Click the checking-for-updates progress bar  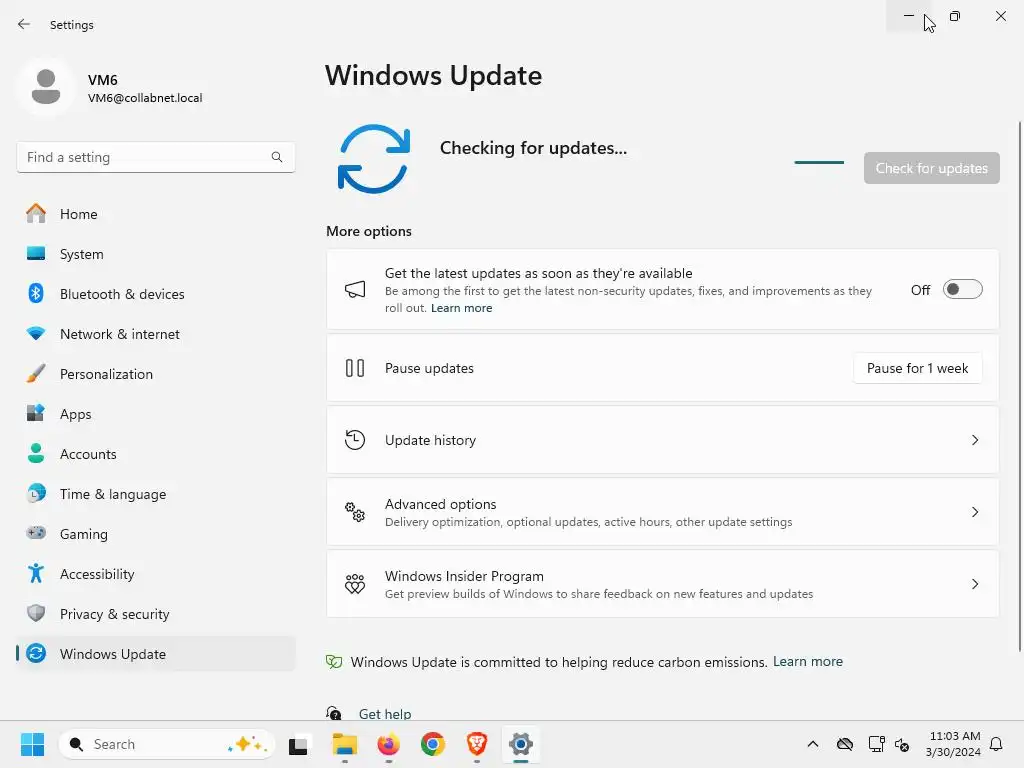(x=819, y=162)
